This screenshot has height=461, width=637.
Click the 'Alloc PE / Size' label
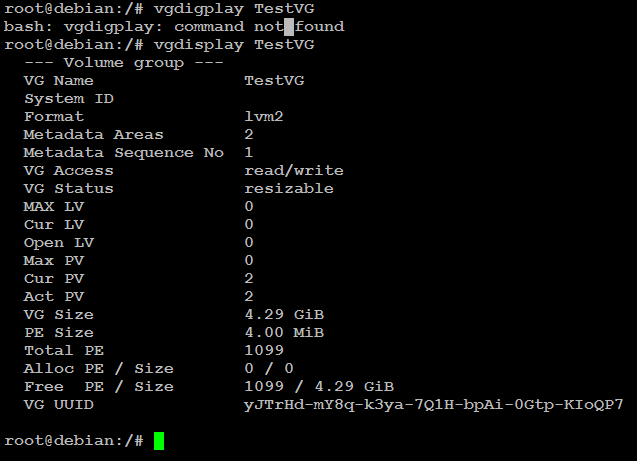pyautogui.click(x=99, y=368)
